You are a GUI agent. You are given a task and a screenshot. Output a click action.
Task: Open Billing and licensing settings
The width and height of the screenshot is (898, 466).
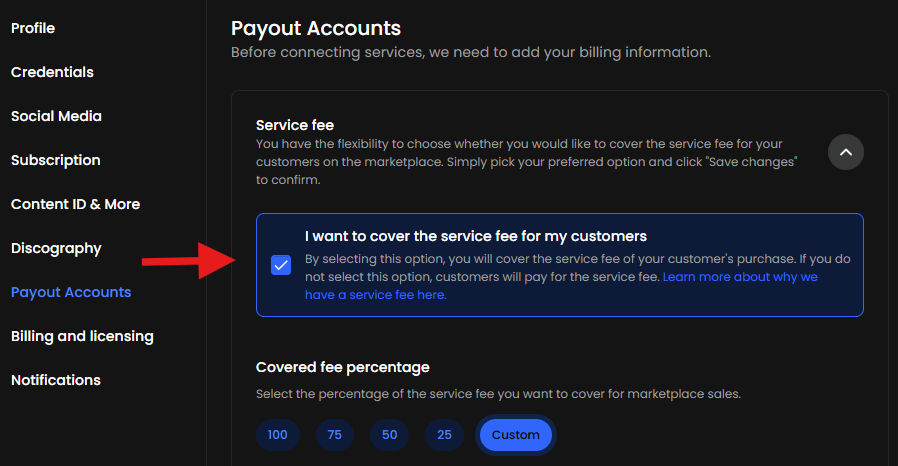pyautogui.click(x=82, y=336)
